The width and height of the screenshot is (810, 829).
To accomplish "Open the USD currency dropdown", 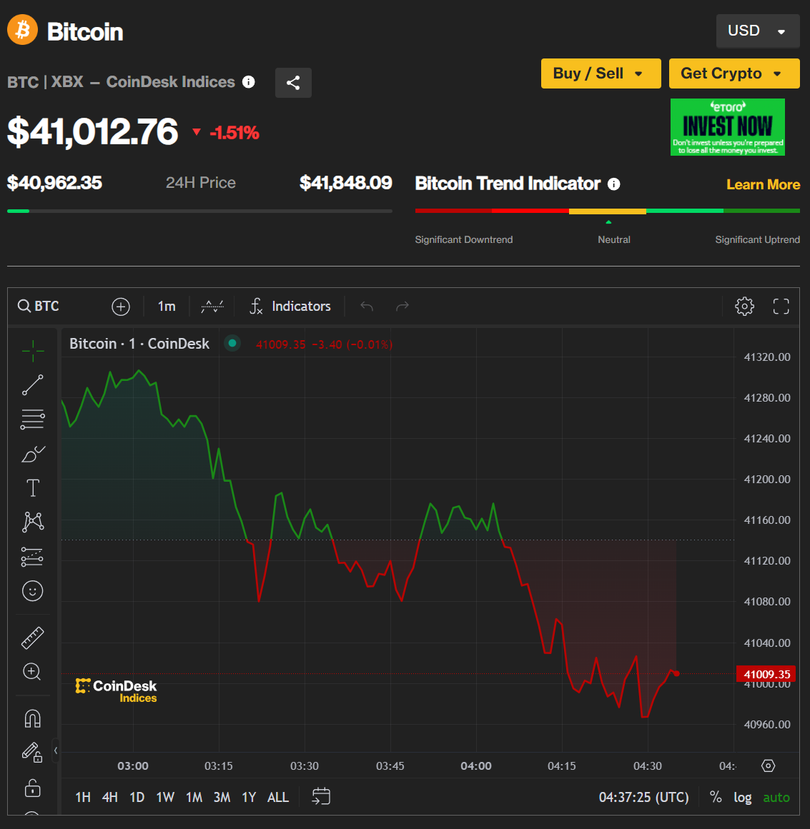I will pyautogui.click(x=757, y=31).
